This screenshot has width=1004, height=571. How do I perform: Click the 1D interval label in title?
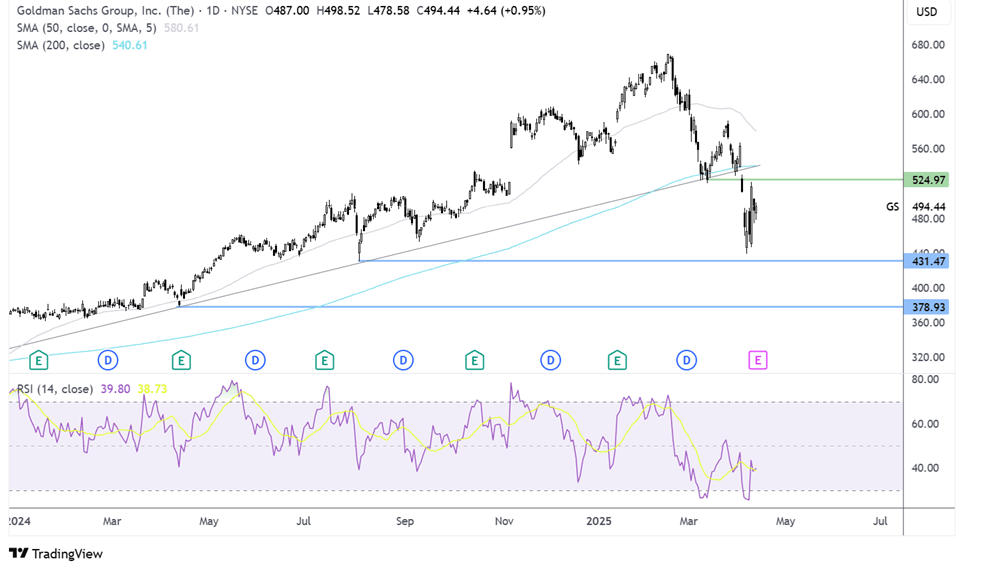tap(213, 11)
